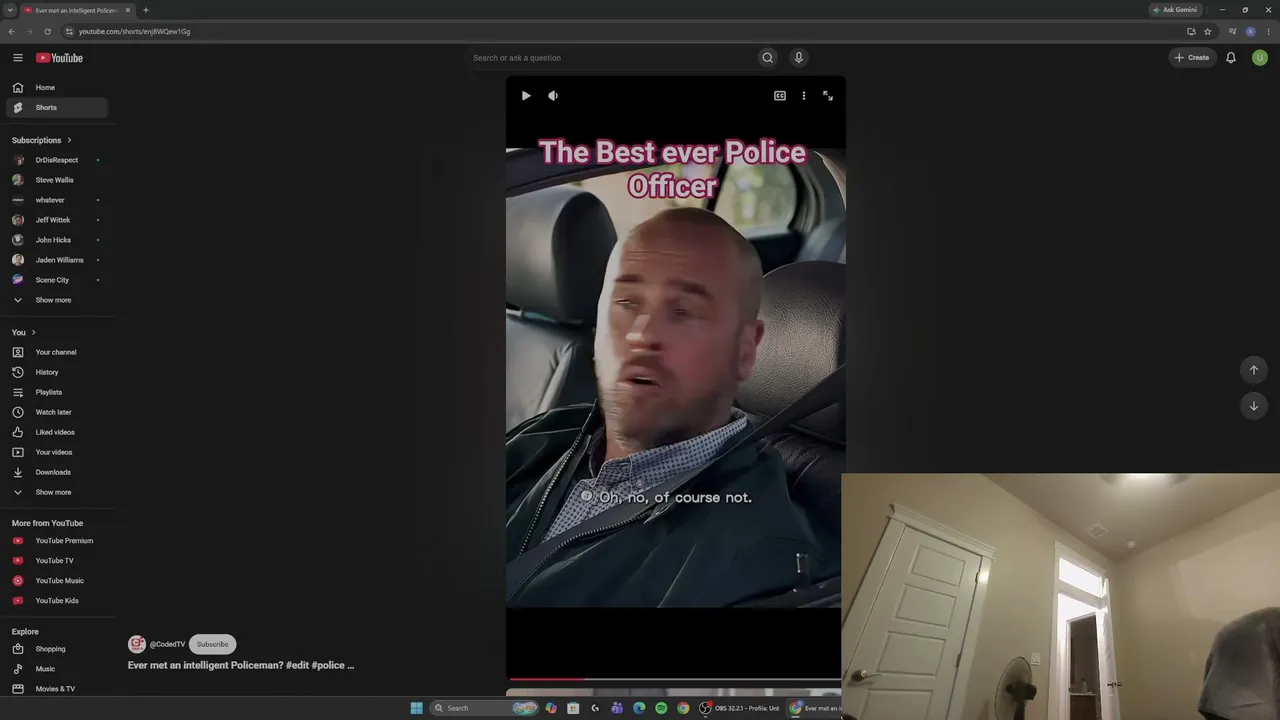Open the Chrome three-dot menu
The height and width of the screenshot is (720, 1280).
[1269, 31]
